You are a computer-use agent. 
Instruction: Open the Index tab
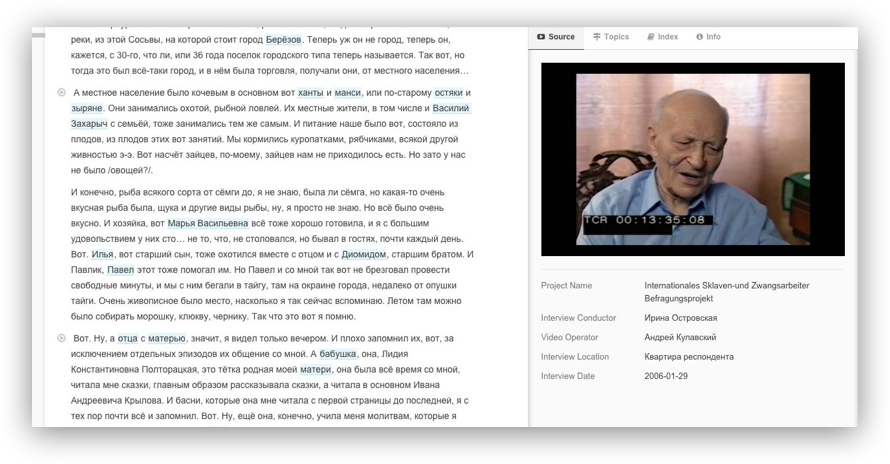coord(662,37)
